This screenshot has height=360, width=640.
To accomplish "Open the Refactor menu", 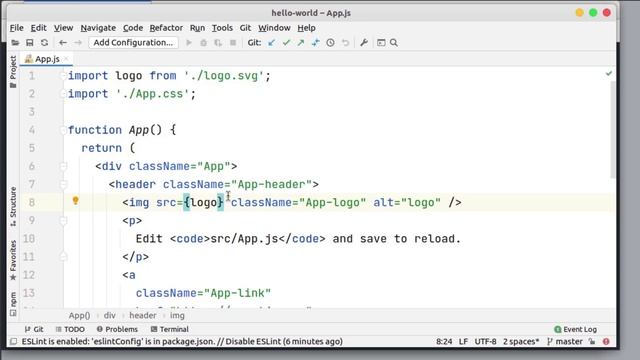I will (166, 28).
